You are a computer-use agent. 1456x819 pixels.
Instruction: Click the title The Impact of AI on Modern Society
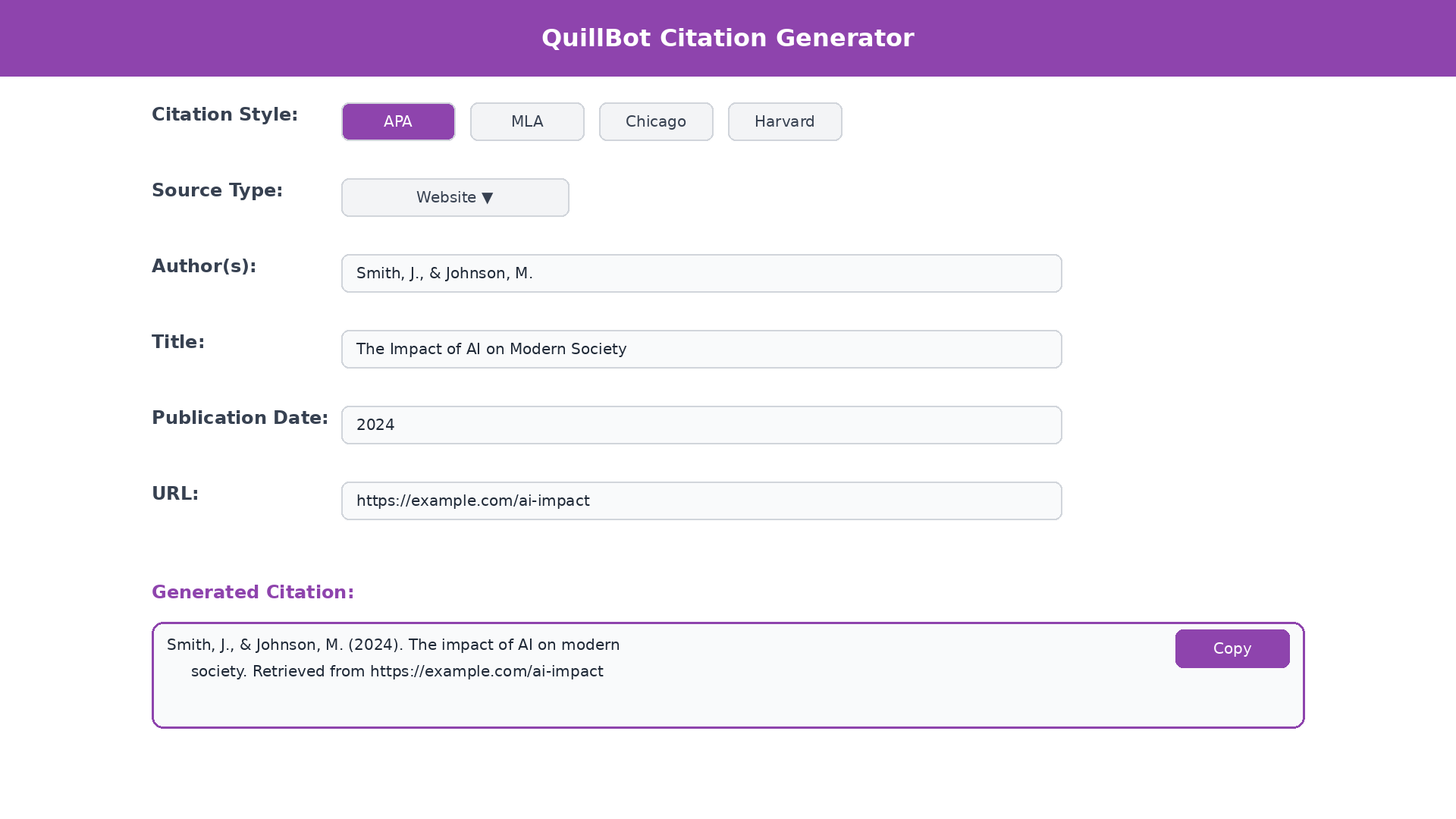point(491,349)
